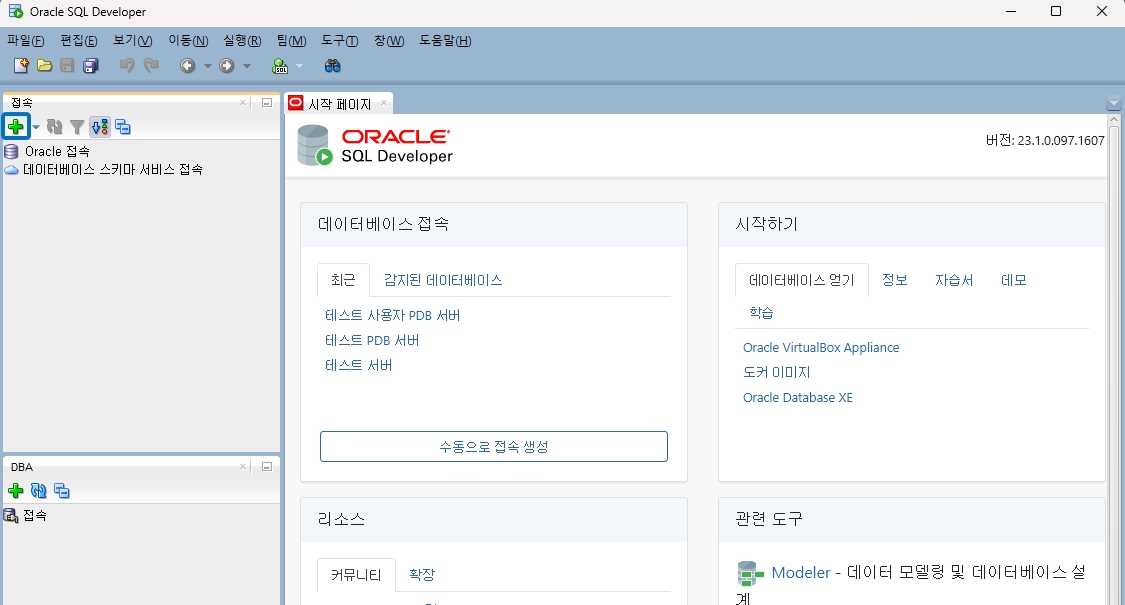Screen dimensions: 1125x605
Task: Click the single-disk Save toolbar icon
Action: (x=67, y=66)
